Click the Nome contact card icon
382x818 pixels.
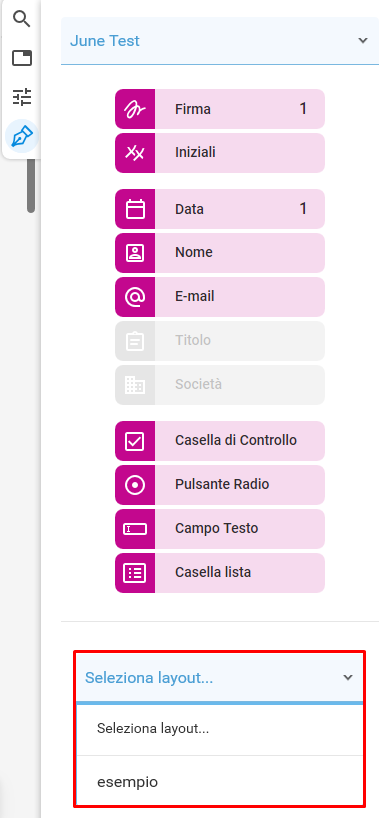135,253
